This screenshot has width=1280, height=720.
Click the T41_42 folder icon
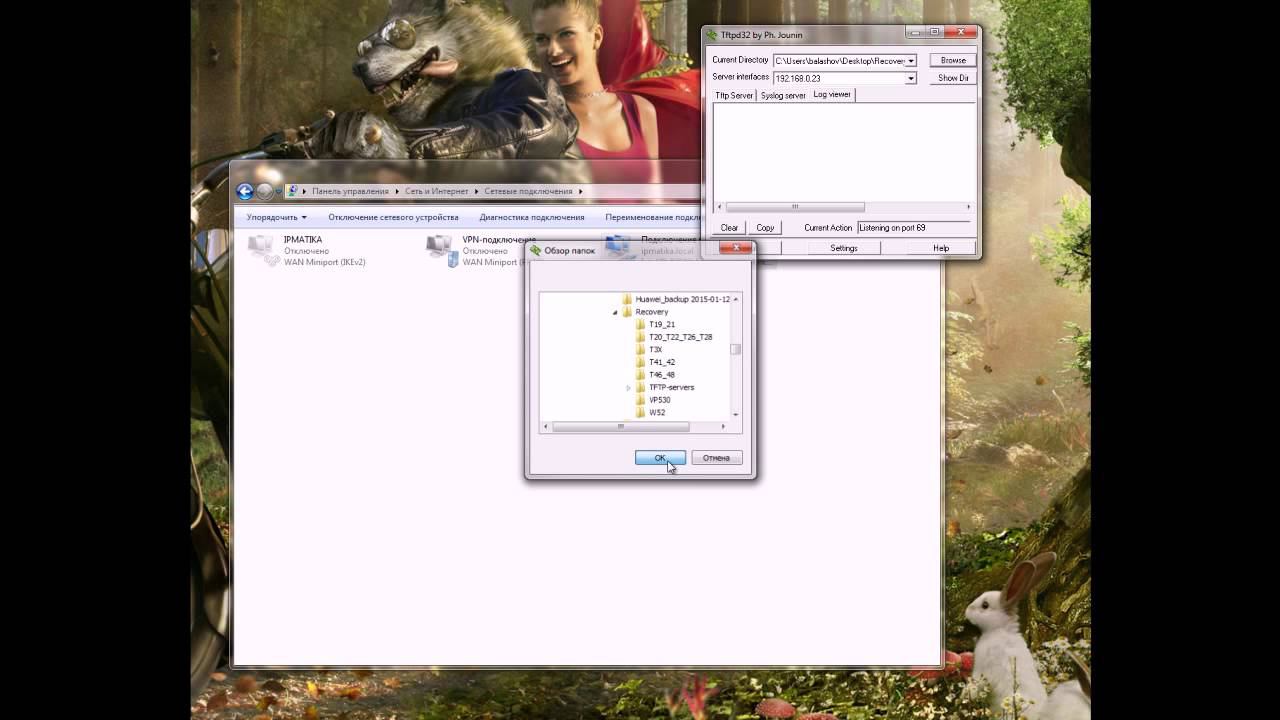(x=641, y=362)
